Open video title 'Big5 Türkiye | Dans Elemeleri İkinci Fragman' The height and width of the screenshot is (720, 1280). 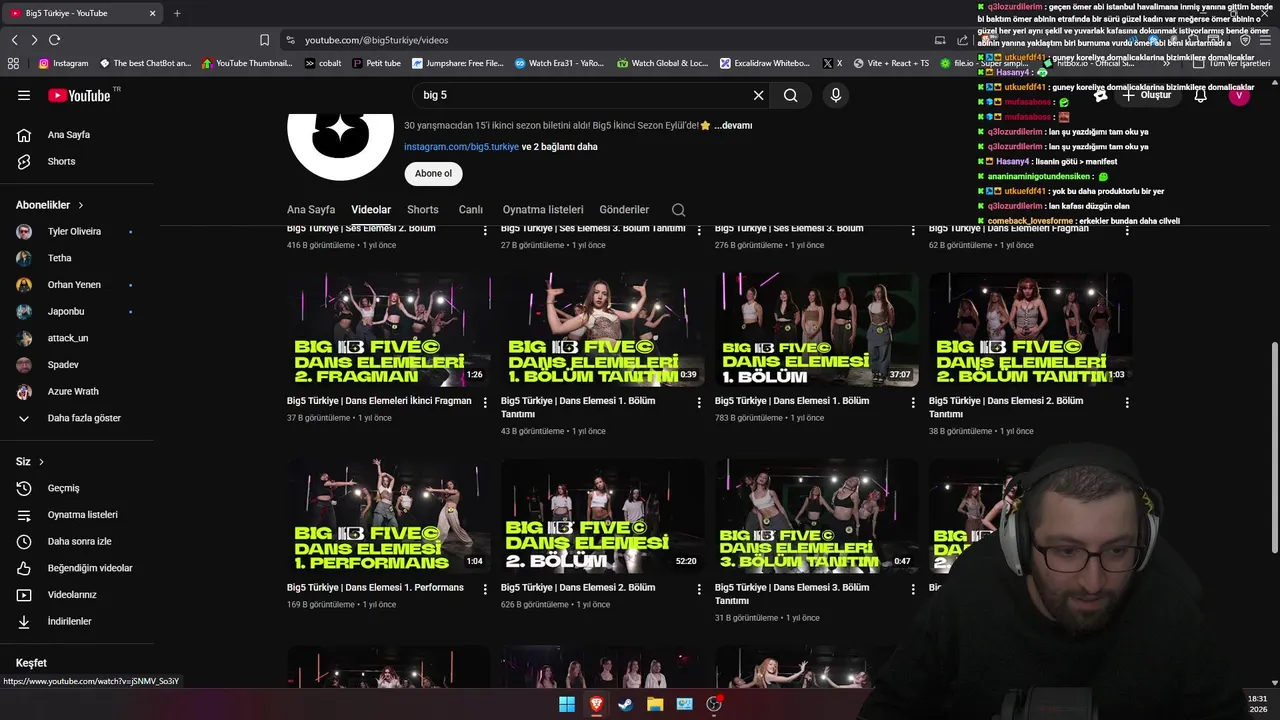379,401
